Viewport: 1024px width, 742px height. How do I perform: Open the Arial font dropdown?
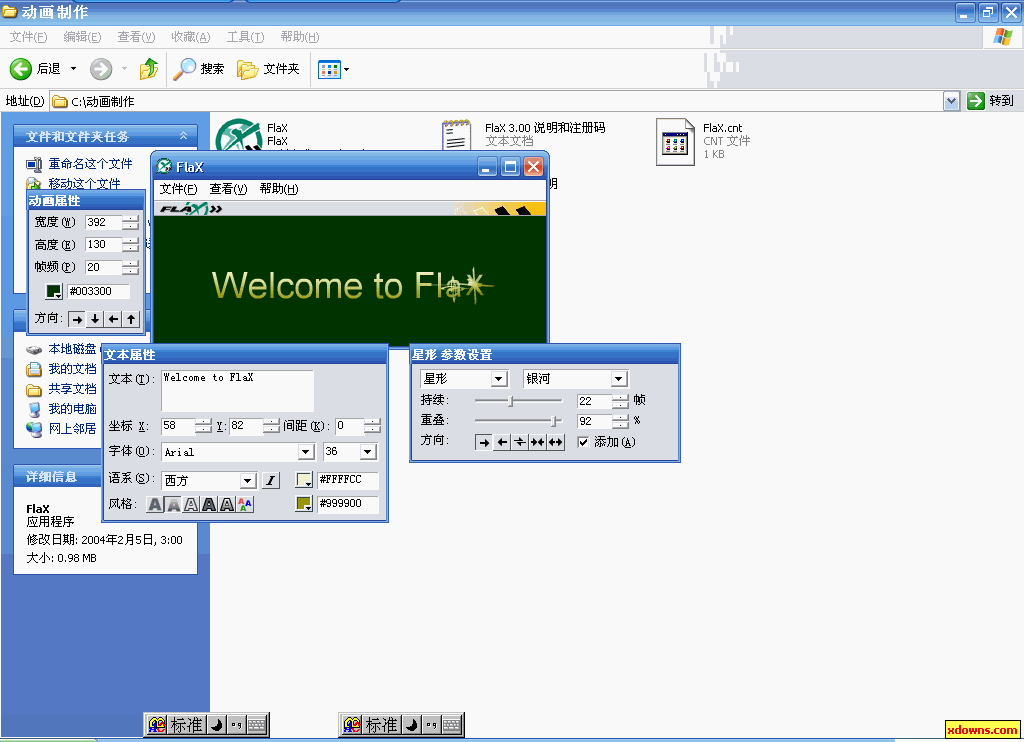(x=306, y=452)
